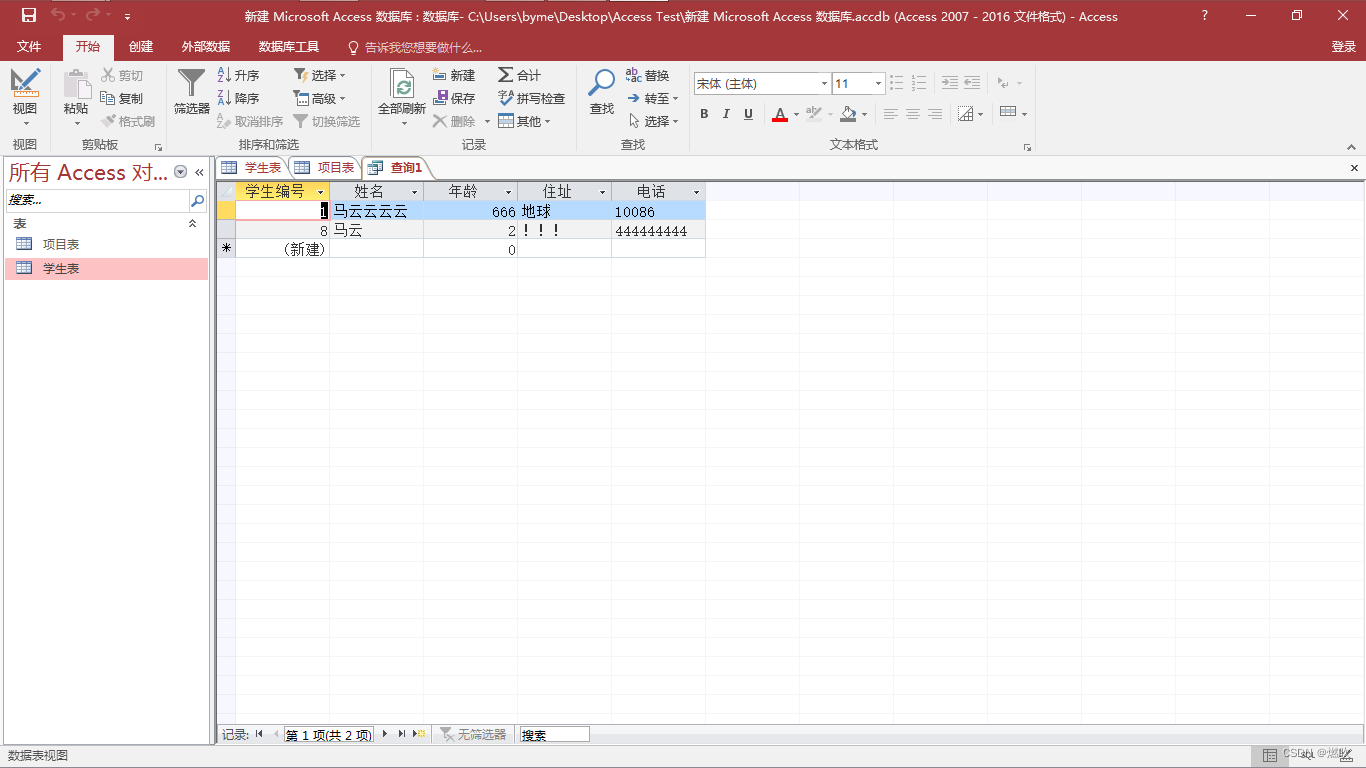Toggle italic formatting
Image resolution: width=1366 pixels, height=768 pixels.
(x=726, y=114)
